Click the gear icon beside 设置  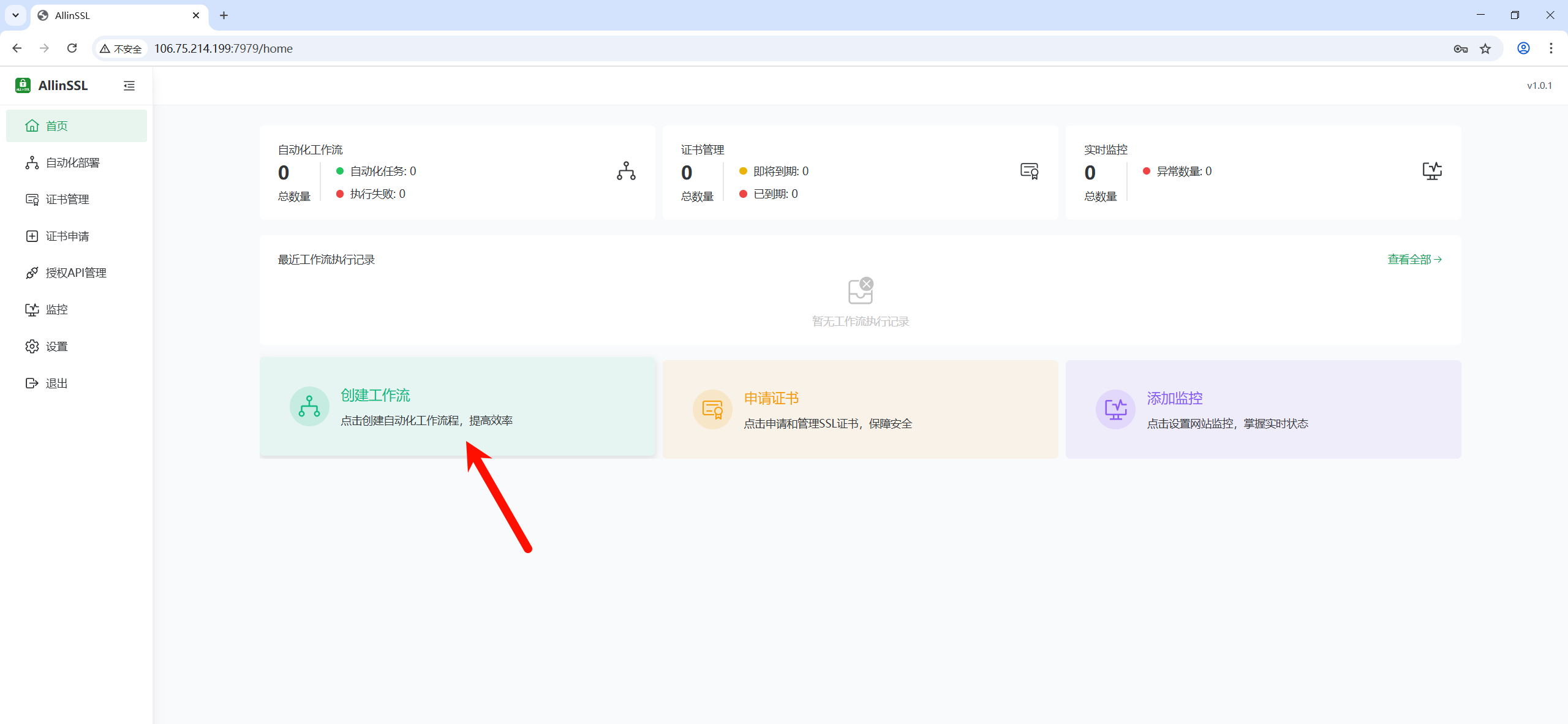32,346
